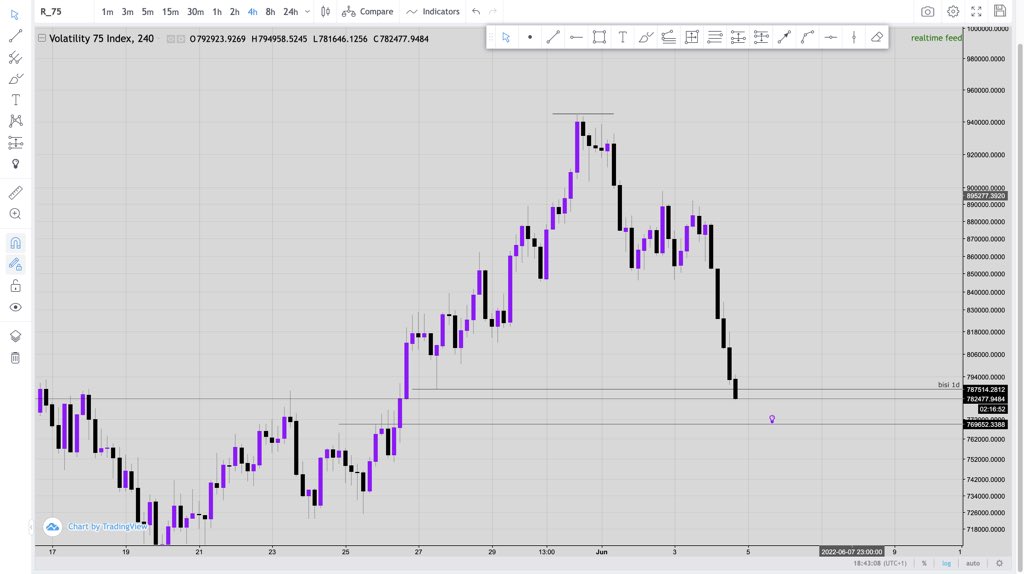Click the undo arrow in top toolbar

(476, 12)
